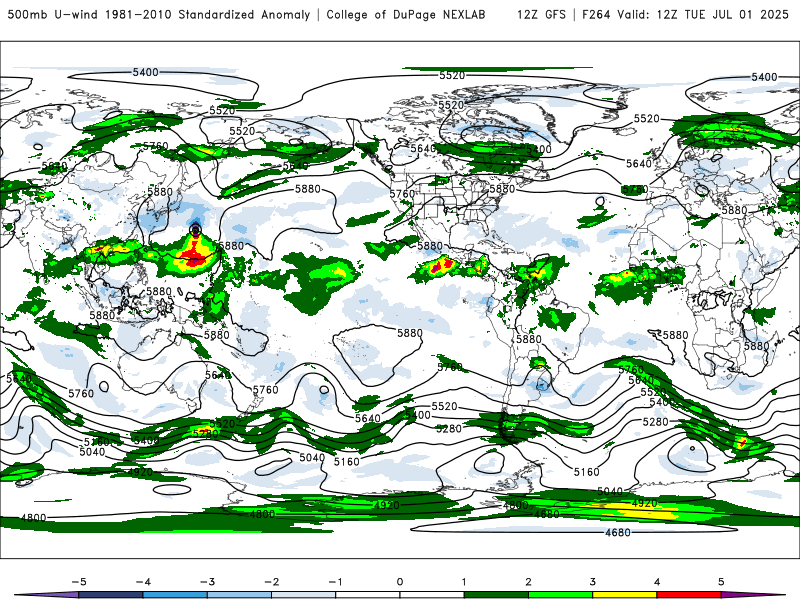This screenshot has height=600, width=800.
Task: Click the 5760 contour label over the western United States
Action: (x=402, y=194)
